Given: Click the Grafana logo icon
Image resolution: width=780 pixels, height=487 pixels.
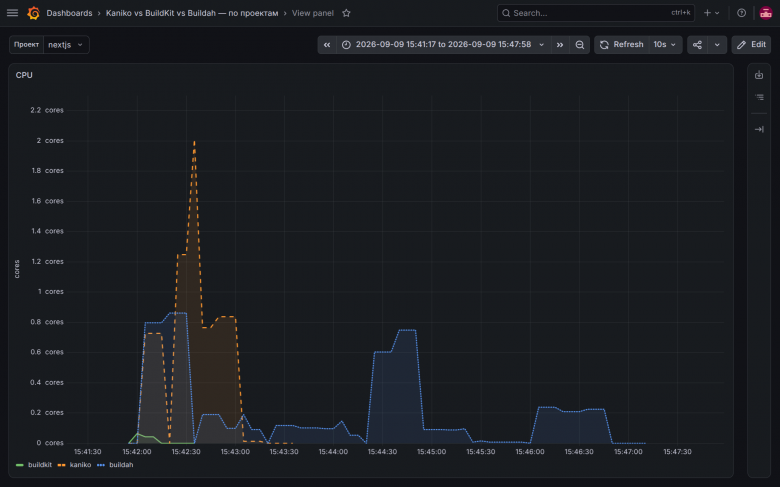Looking at the screenshot, I should pyautogui.click(x=34, y=13).
